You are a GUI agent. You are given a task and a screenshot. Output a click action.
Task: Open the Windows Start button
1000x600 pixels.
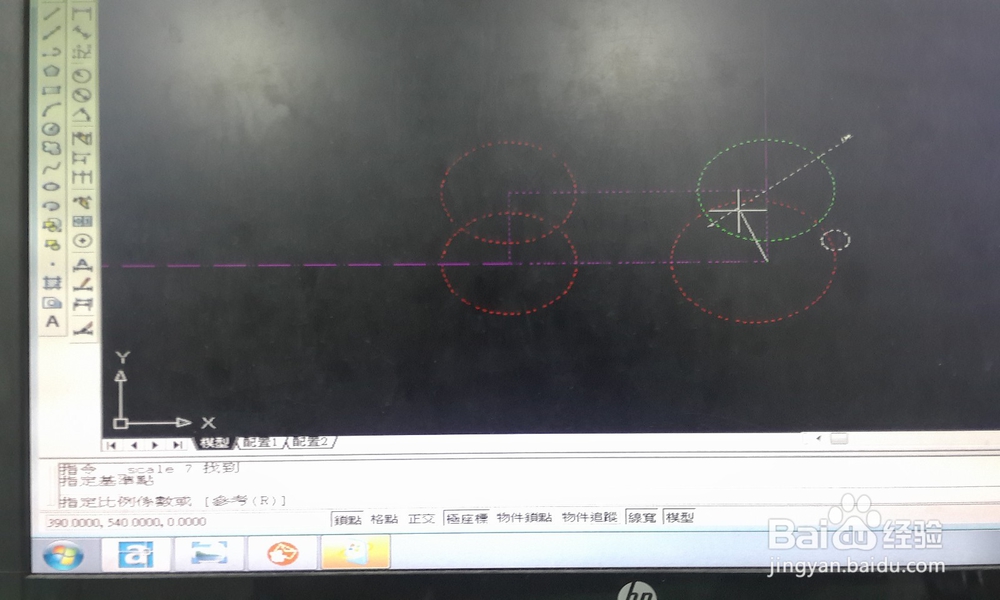click(x=64, y=555)
